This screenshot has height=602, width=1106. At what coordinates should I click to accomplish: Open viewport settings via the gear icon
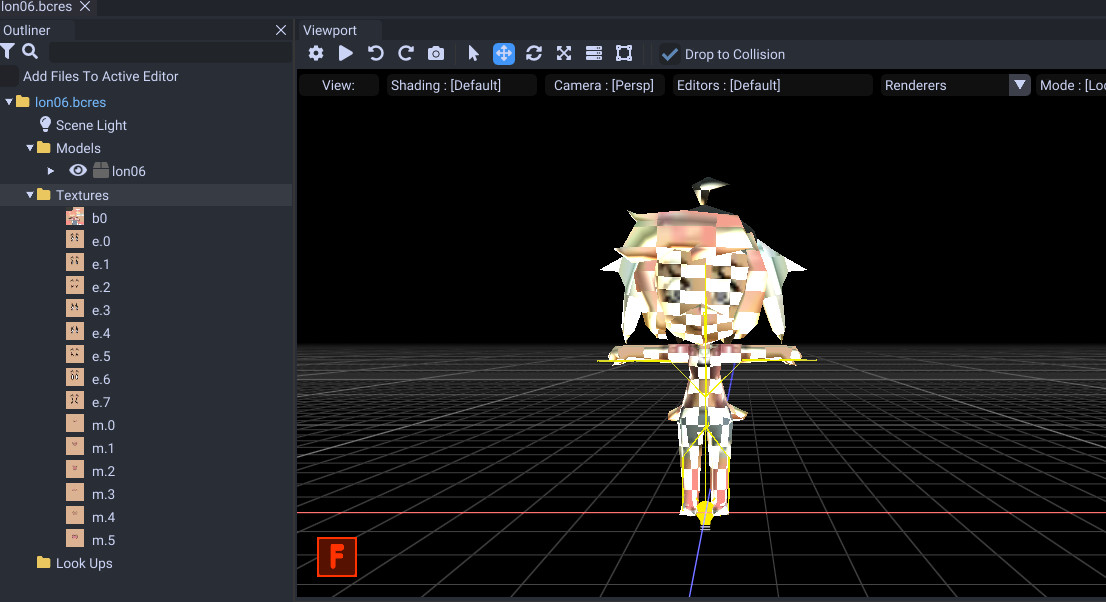tap(316, 53)
